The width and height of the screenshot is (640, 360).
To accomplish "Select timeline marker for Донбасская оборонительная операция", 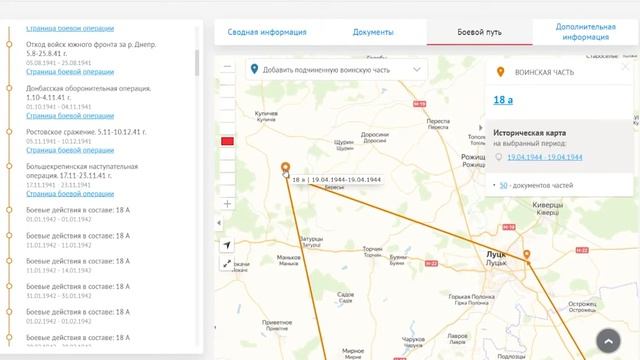I will click(x=9, y=88).
